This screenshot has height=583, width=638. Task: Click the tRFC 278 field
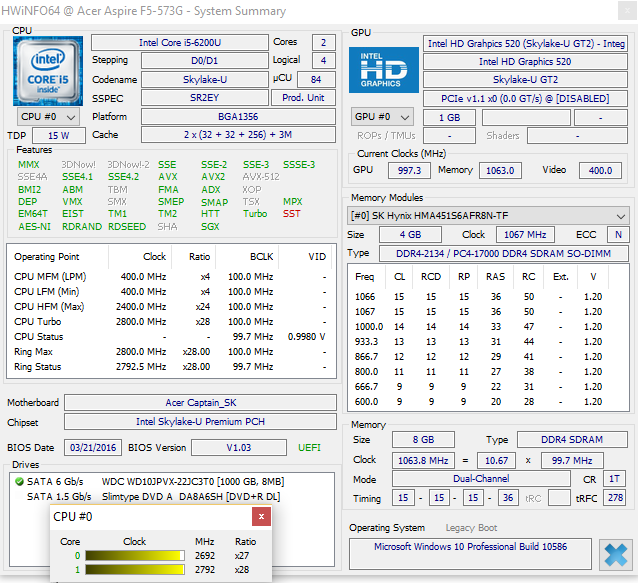tap(615, 498)
